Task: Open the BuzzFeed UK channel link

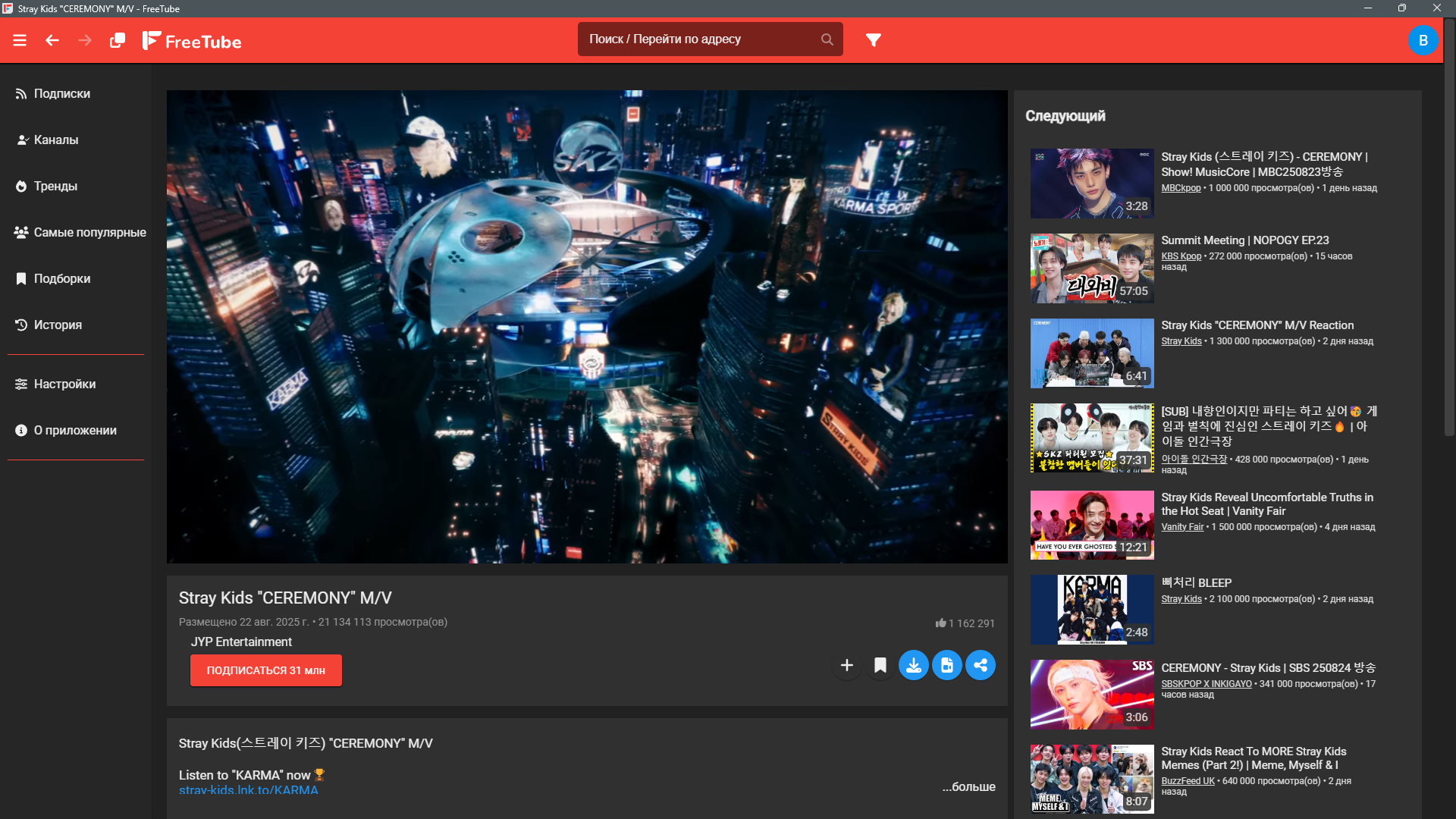Action: pos(1188,781)
